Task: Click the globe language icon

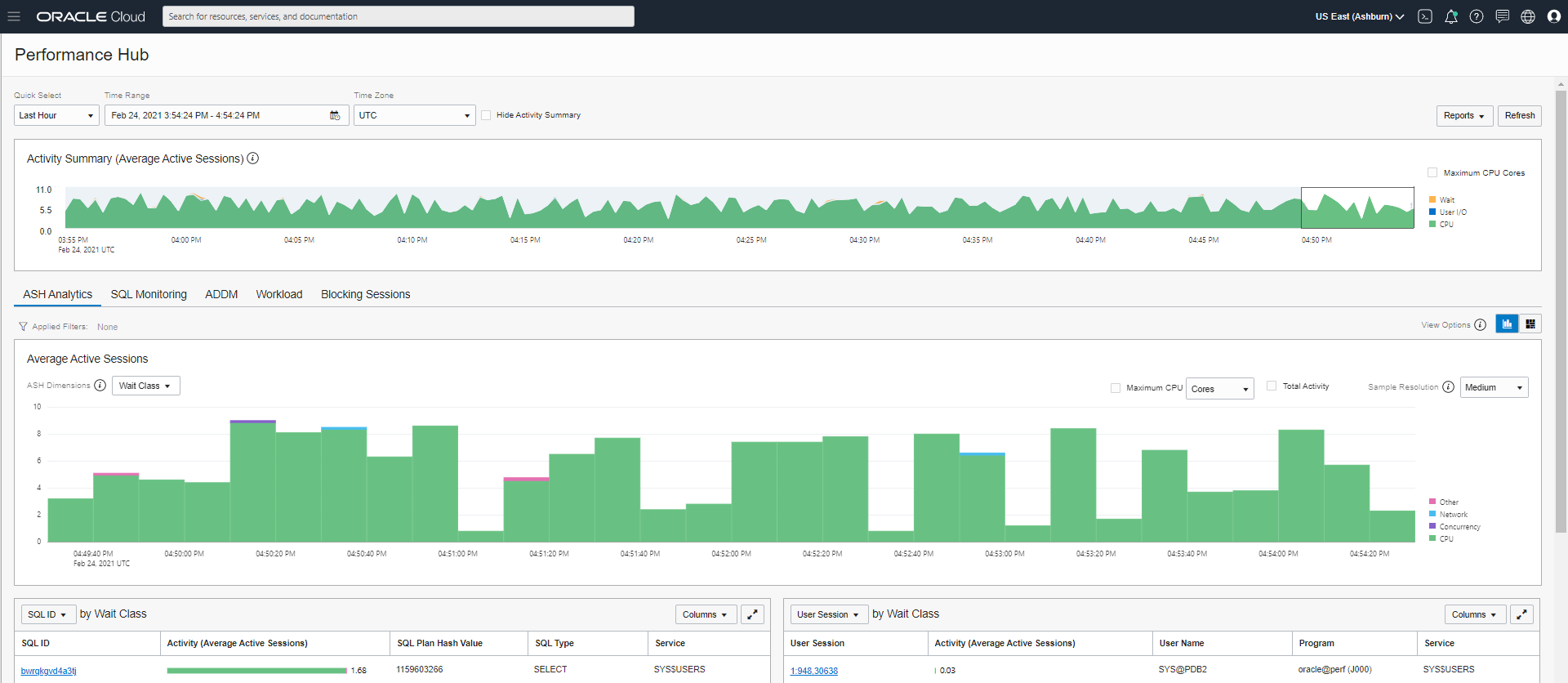Action: click(1528, 16)
